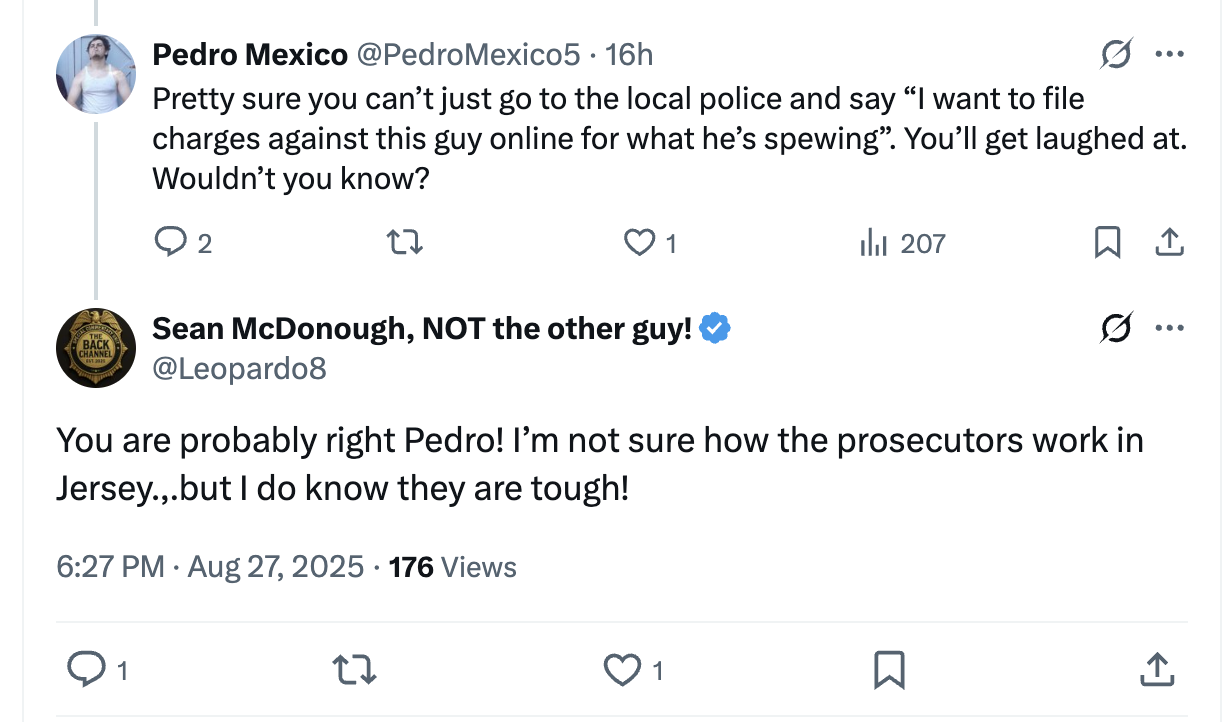The width and height of the screenshot is (1230, 722).
Task: Repost Pedro Mexico's post
Action: [407, 243]
